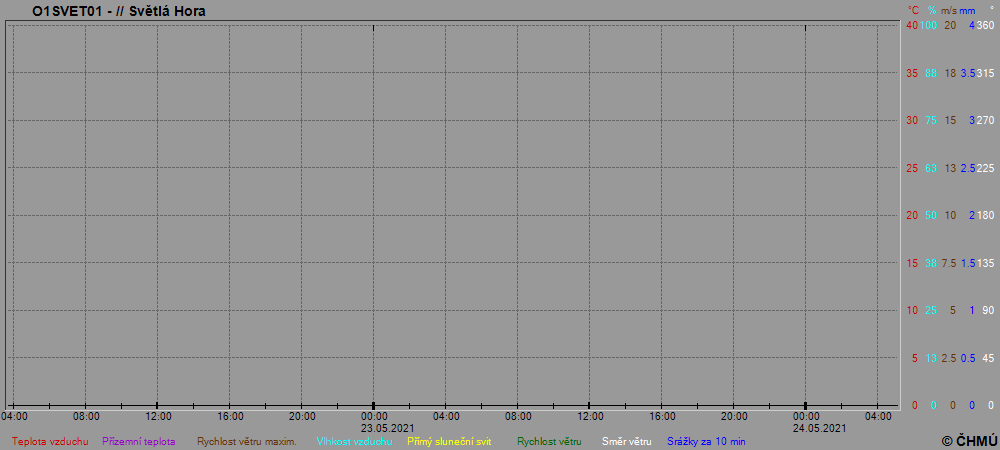Select the cyan Vlhkost vzduchu legend entry
Viewport: 1000px width, 450px height.
point(354,441)
